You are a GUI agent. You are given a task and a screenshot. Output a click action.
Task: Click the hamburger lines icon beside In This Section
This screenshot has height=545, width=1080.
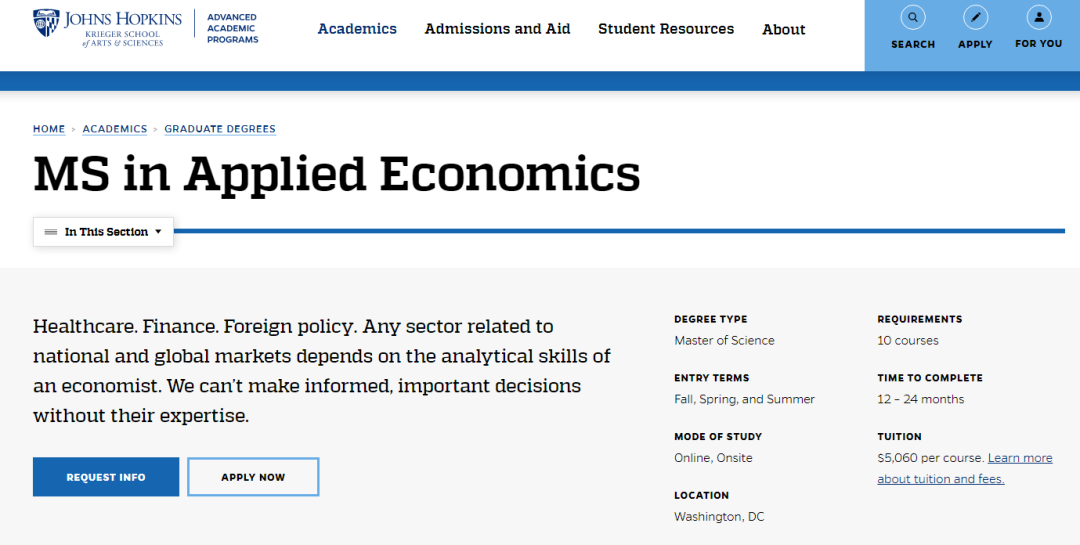pyautogui.click(x=50, y=232)
